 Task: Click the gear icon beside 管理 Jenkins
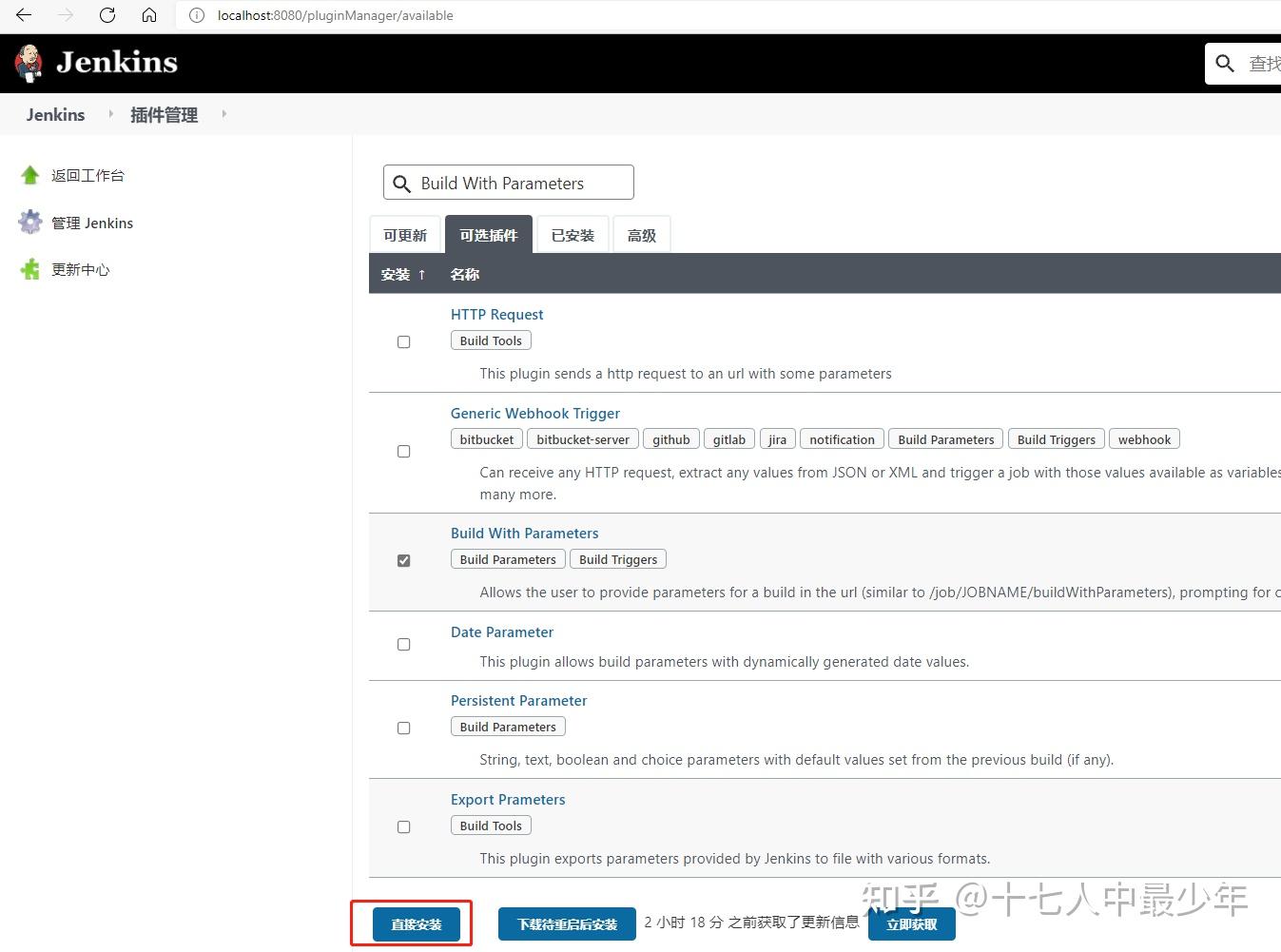pyautogui.click(x=29, y=222)
